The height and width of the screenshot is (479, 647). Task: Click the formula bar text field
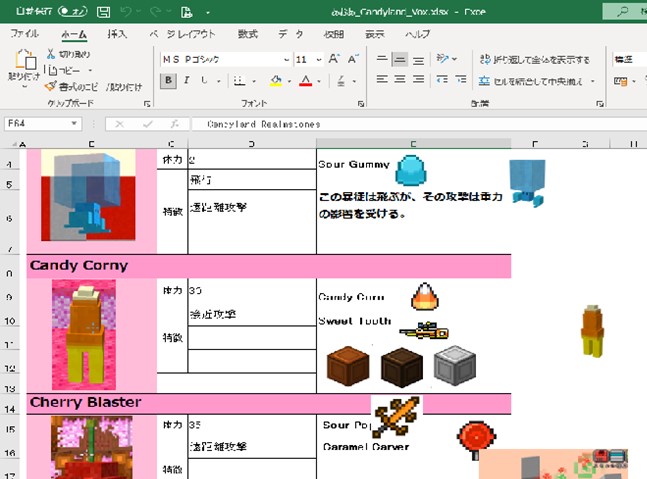[x=419, y=124]
